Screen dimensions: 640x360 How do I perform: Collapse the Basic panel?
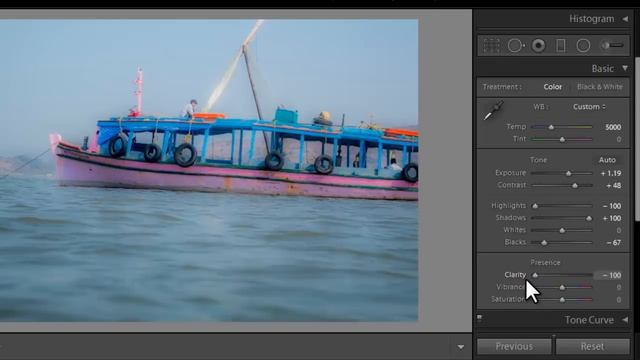(x=625, y=68)
